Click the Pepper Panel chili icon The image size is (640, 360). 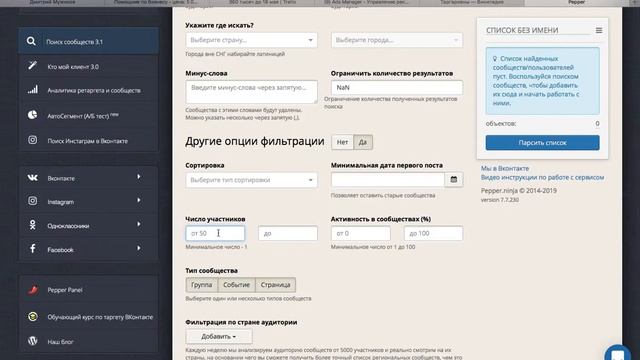coord(33,290)
